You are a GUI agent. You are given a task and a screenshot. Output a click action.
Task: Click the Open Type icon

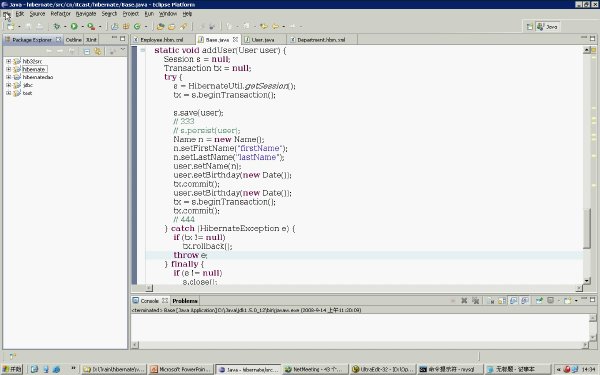(x=160, y=26)
